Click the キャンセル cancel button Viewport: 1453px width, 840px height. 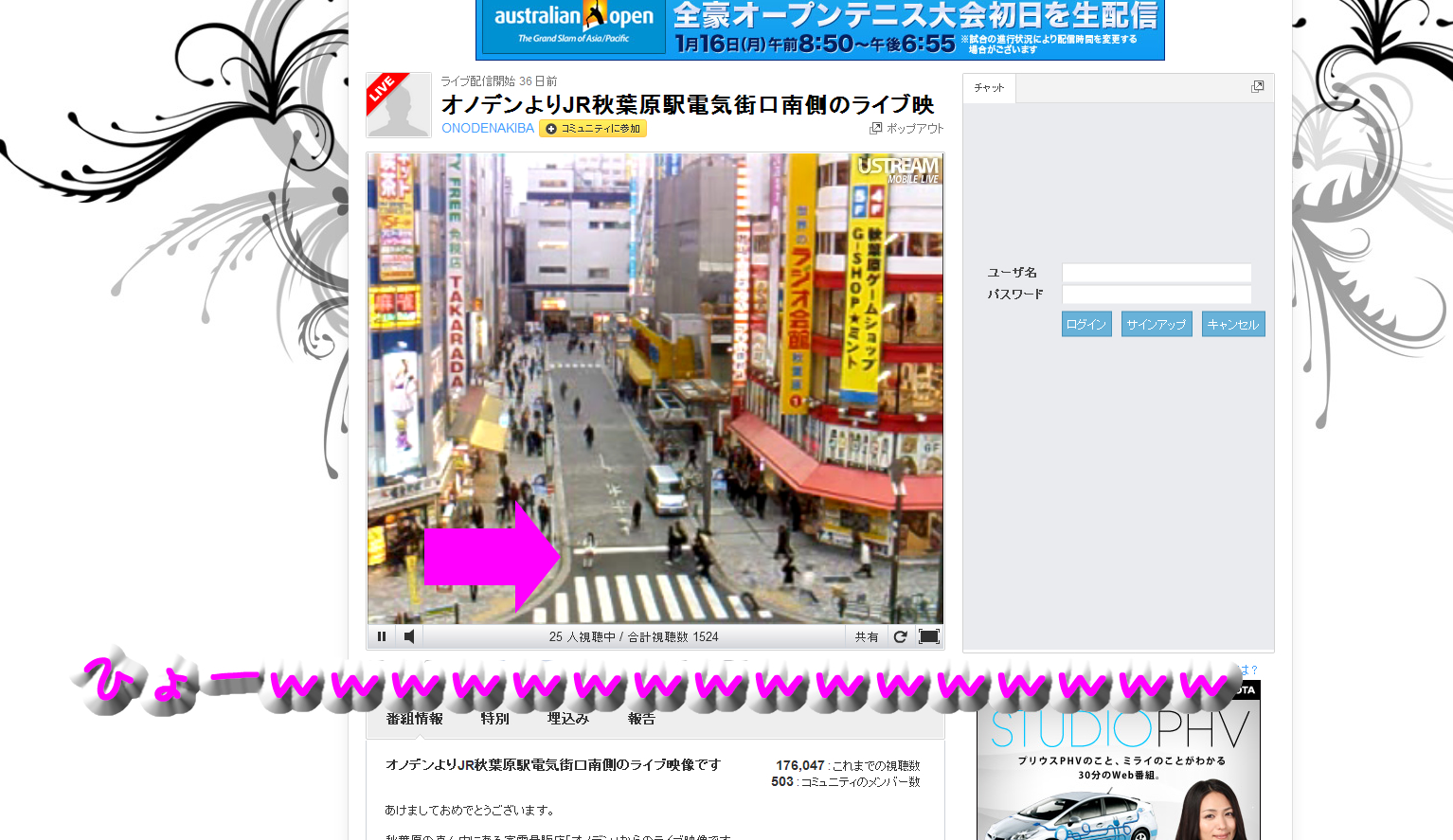(x=1233, y=324)
